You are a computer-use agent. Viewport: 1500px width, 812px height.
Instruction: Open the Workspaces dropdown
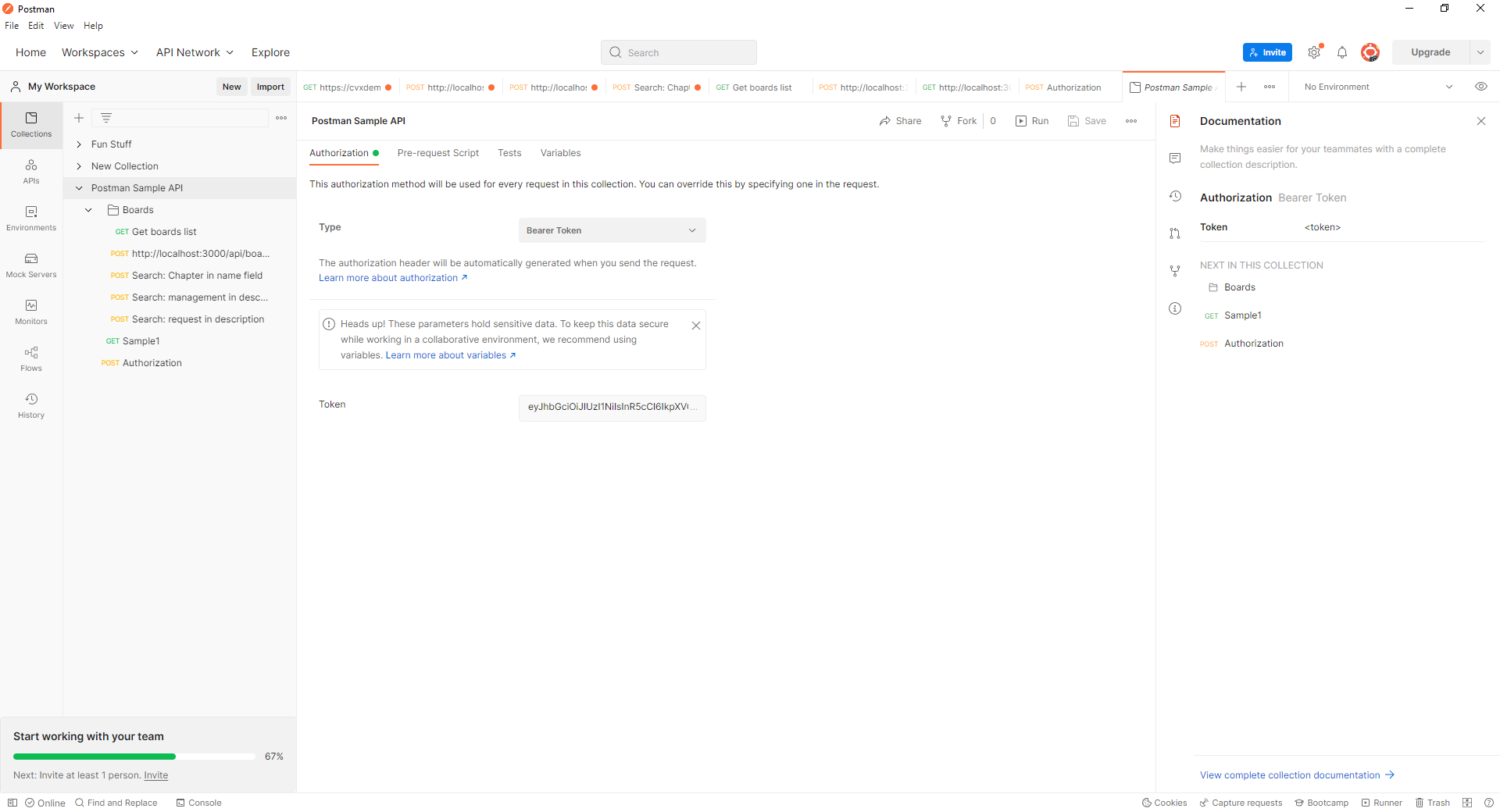click(100, 52)
